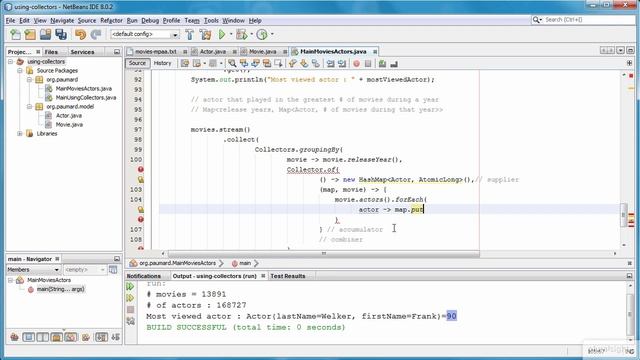
Task: Click the Redo arrow icon
Action: [96, 35]
